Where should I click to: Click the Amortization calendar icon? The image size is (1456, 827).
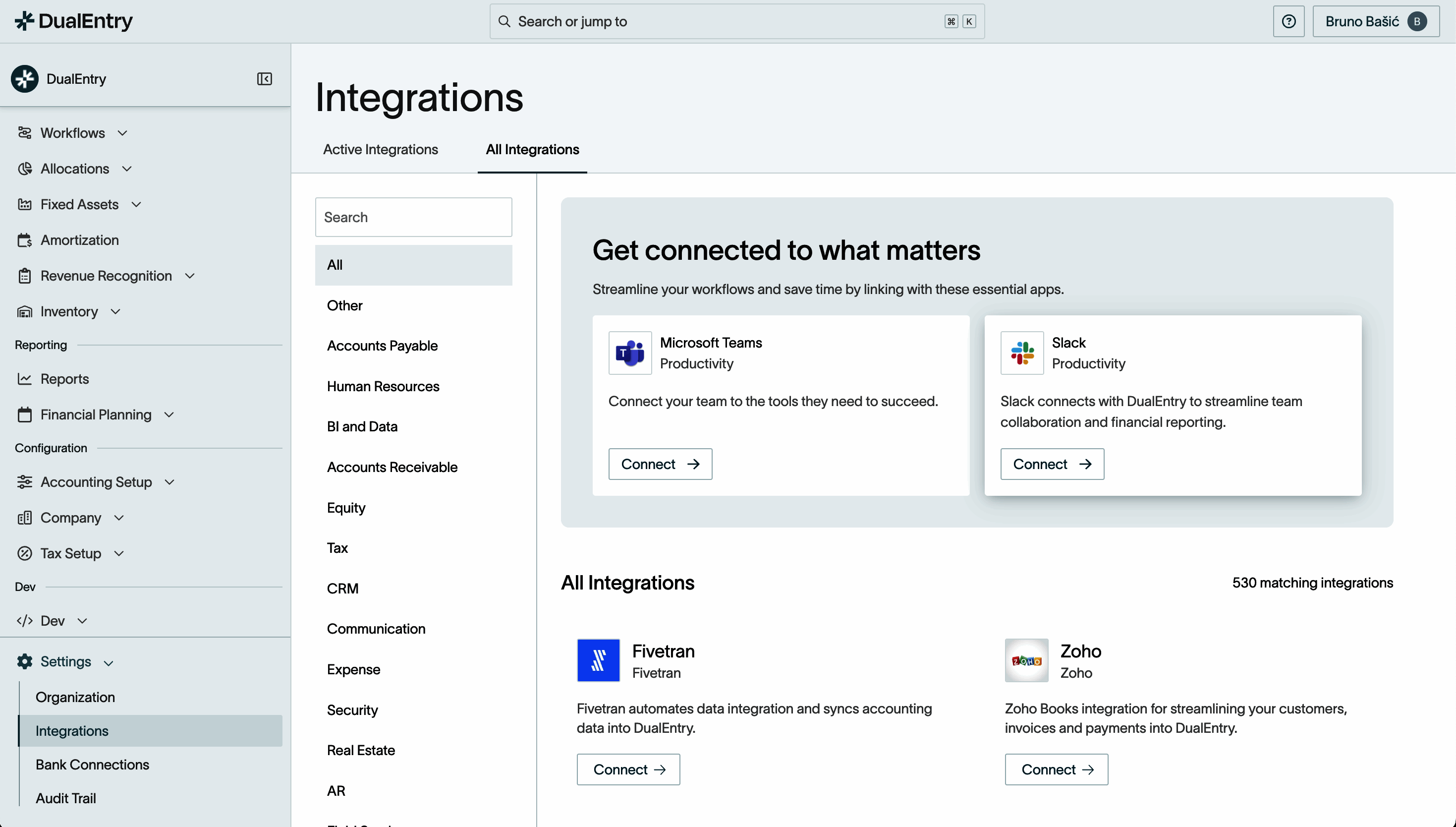[24, 240]
